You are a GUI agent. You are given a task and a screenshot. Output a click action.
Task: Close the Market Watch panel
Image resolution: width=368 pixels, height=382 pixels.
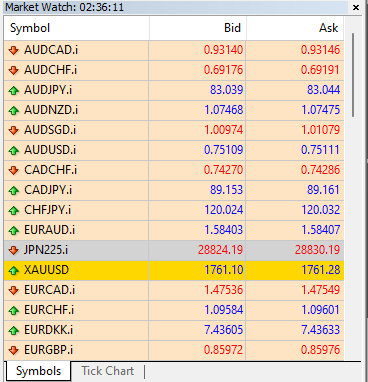(x=356, y=7)
